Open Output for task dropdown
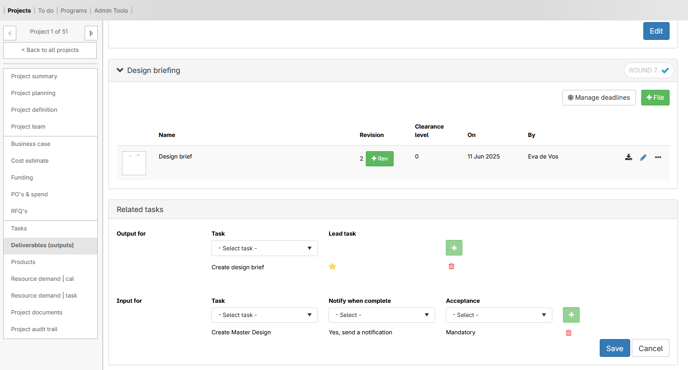 click(265, 248)
